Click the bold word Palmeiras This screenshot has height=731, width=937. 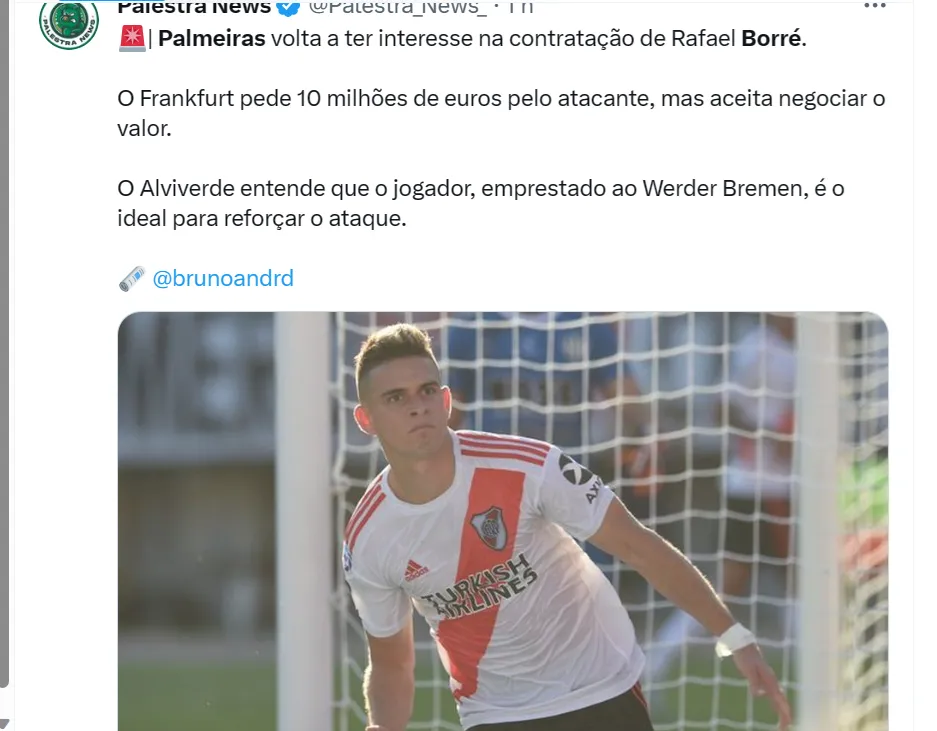tap(212, 38)
